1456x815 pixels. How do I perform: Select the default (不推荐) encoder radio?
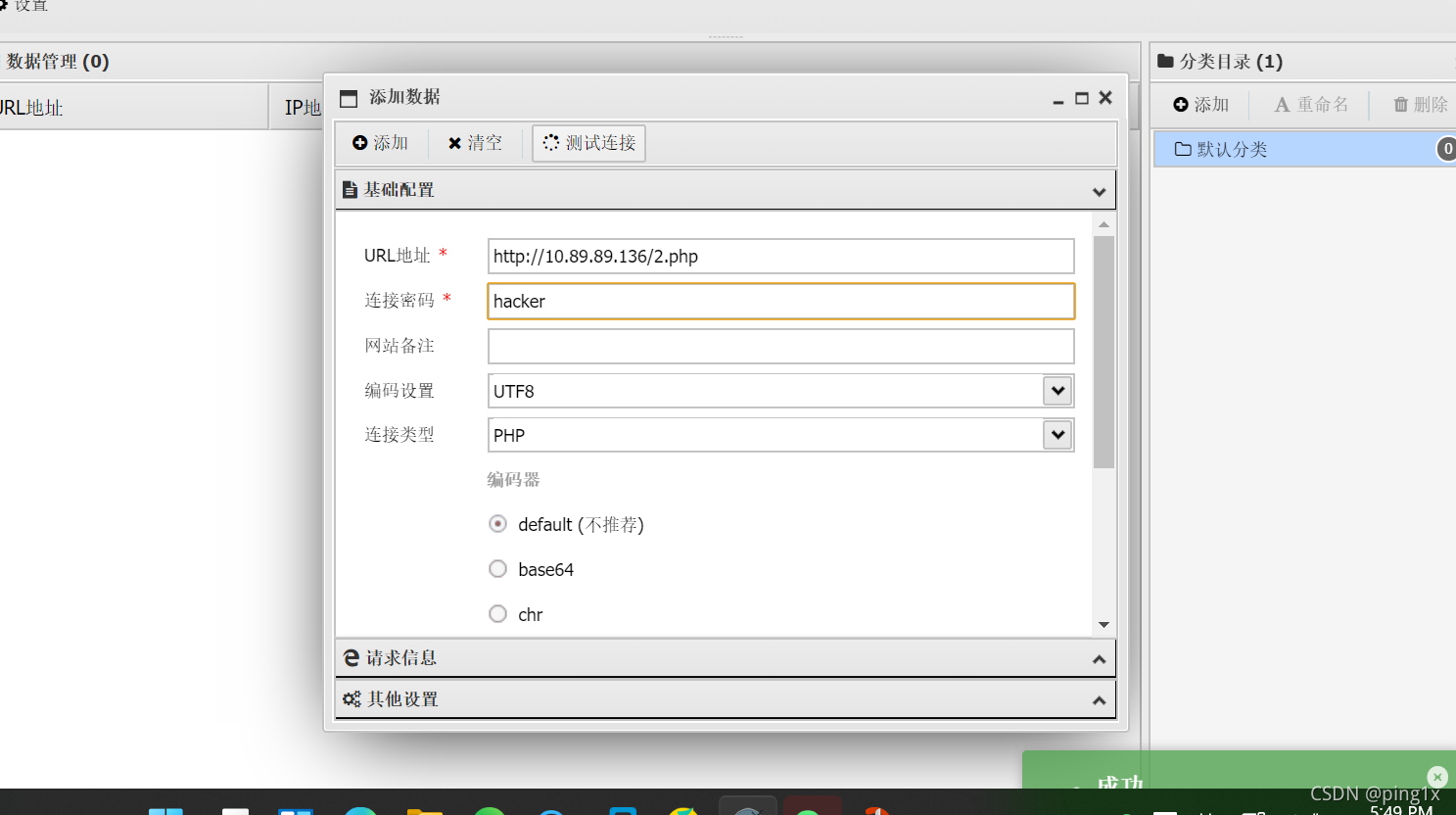[497, 524]
